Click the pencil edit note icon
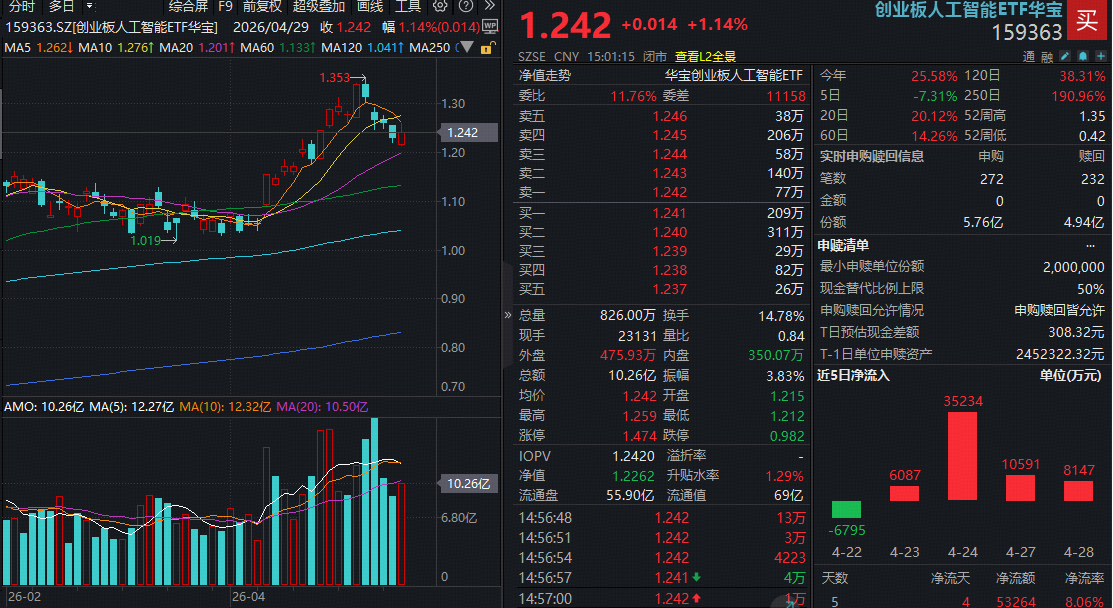This screenshot has height=608, width=1113. pos(1066,57)
